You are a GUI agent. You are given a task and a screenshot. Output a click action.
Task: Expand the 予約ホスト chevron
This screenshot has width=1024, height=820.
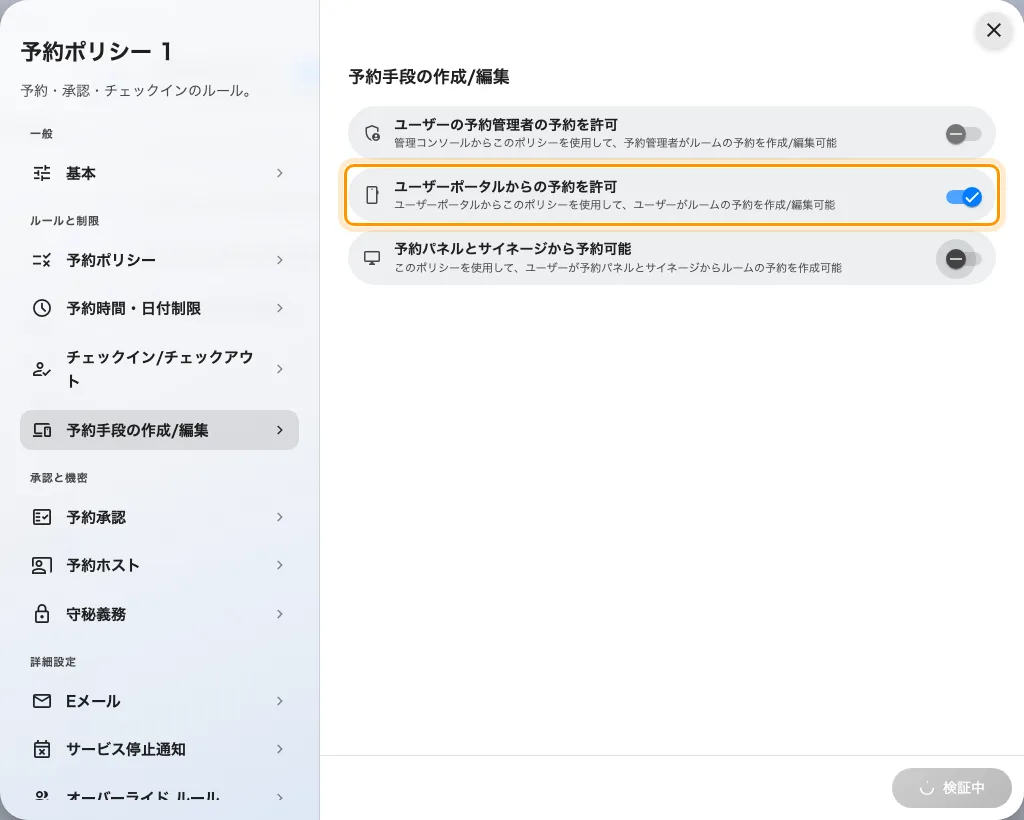(x=280, y=565)
